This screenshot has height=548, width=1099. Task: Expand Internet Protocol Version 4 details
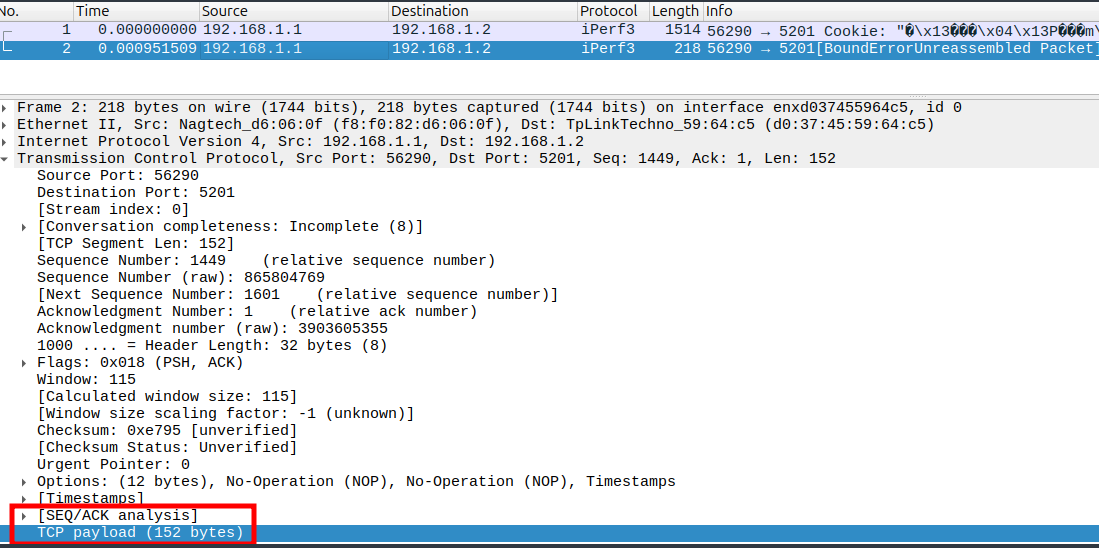click(6, 142)
